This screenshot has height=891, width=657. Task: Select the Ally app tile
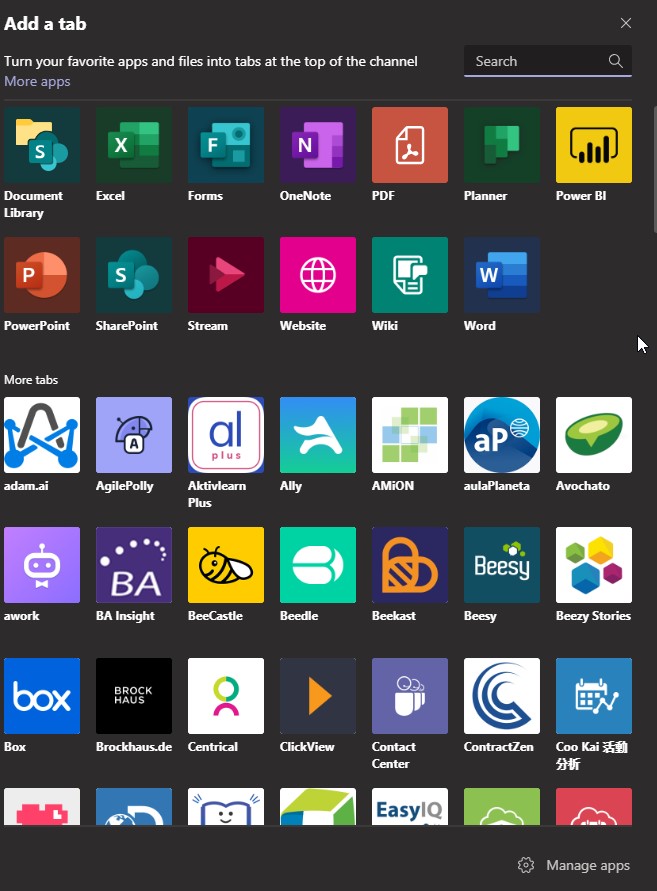318,435
